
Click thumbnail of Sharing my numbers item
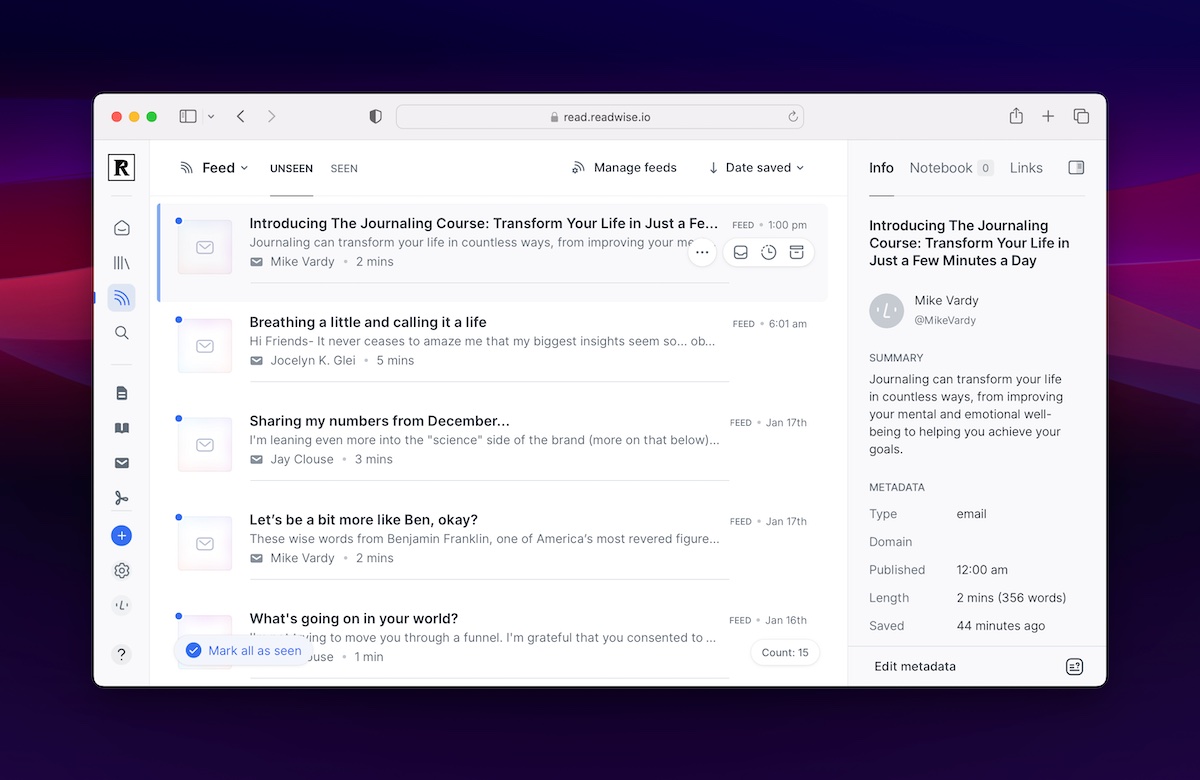(205, 445)
